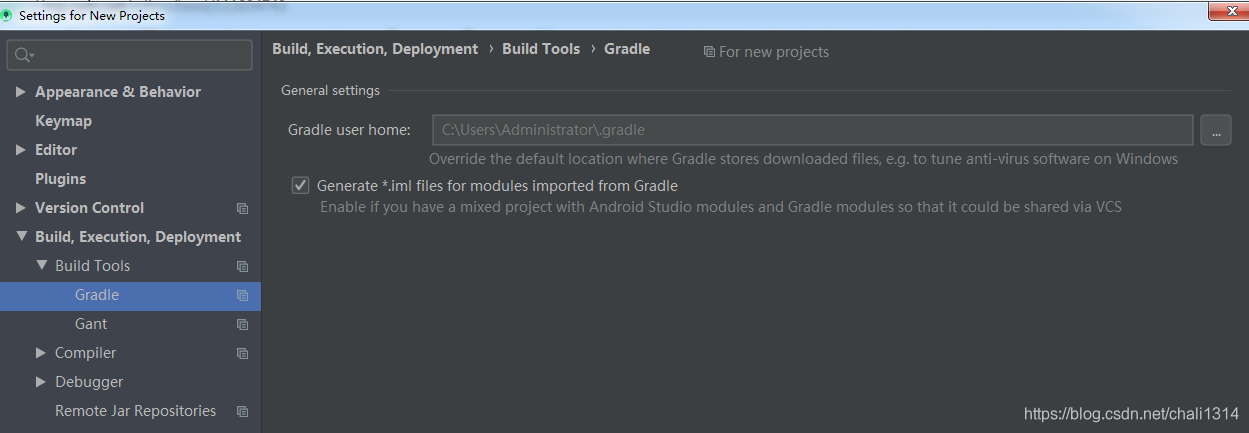Expand the Debugger node arrow
This screenshot has width=1249, height=433.
[x=41, y=382]
